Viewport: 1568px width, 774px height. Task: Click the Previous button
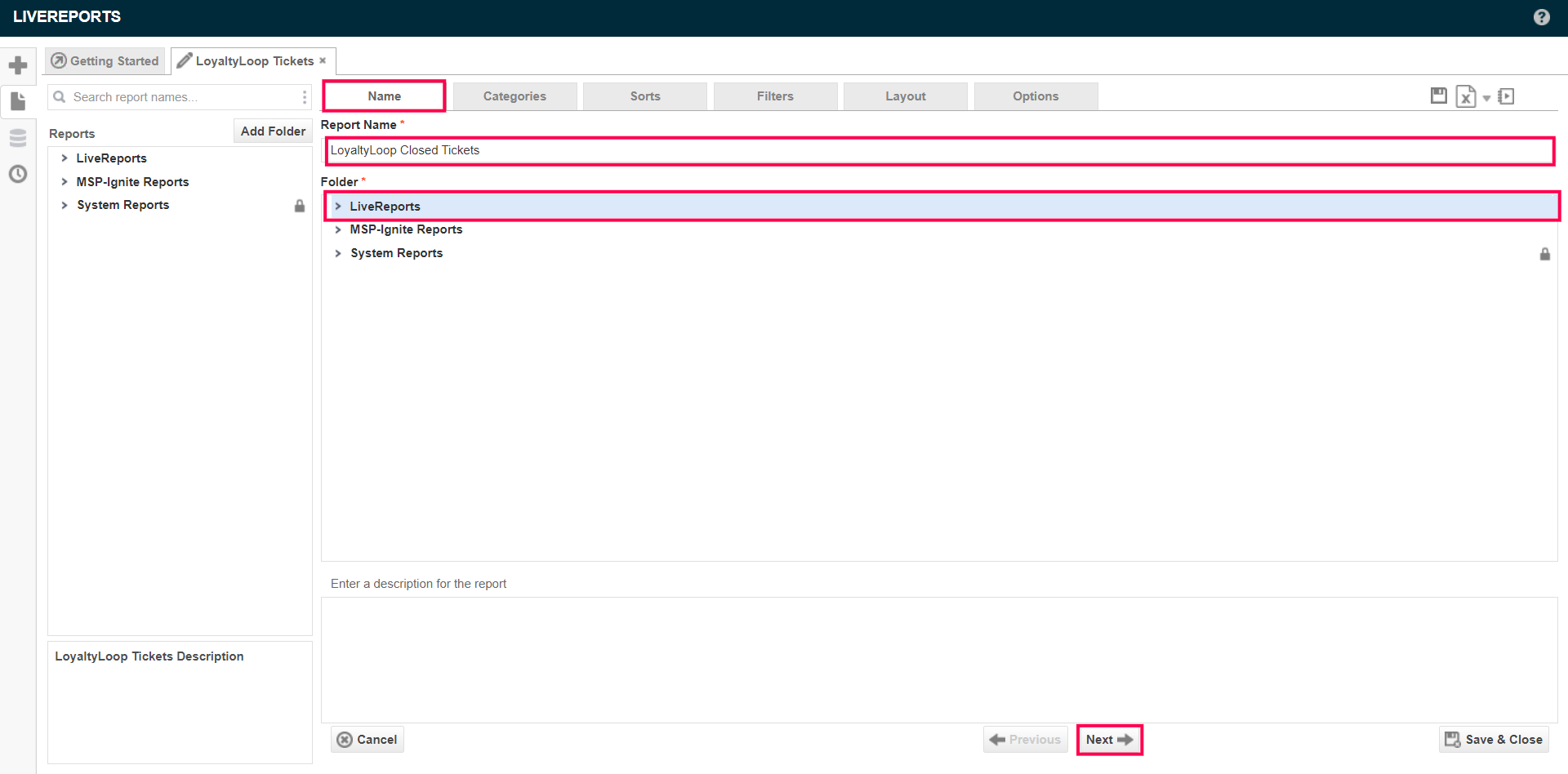pos(1026,740)
